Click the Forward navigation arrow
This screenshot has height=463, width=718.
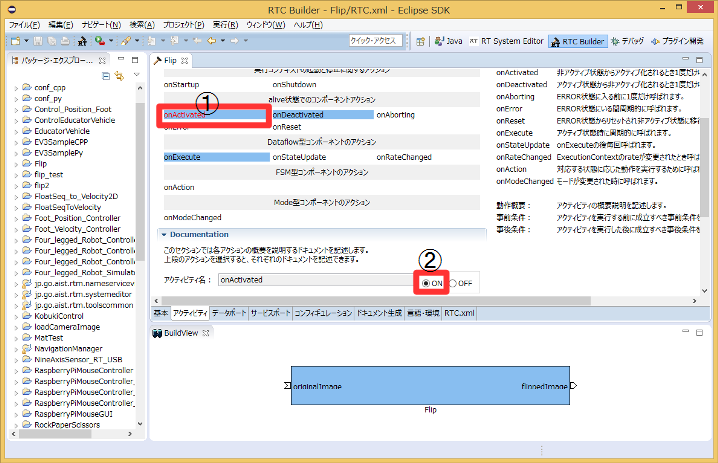234,41
